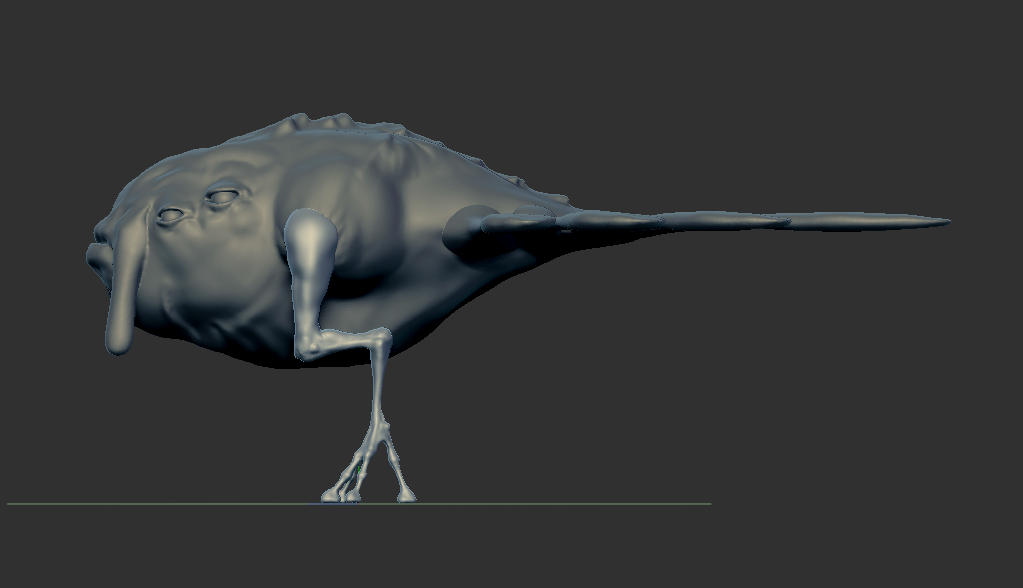The image size is (1023, 588).
Task: Click the rightmost toe on the ground
Action: [406, 494]
